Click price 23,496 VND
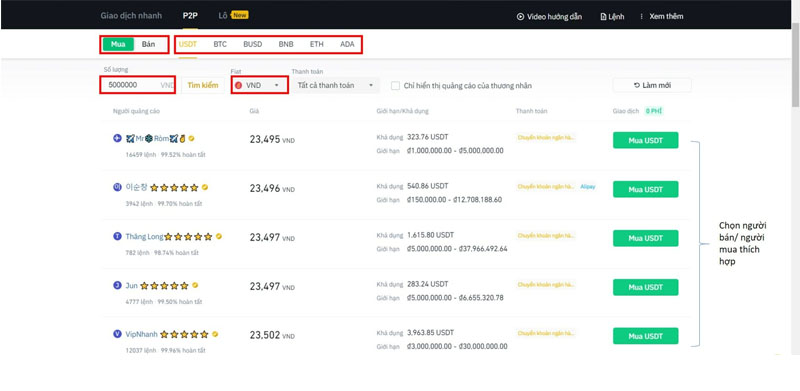 [272, 188]
